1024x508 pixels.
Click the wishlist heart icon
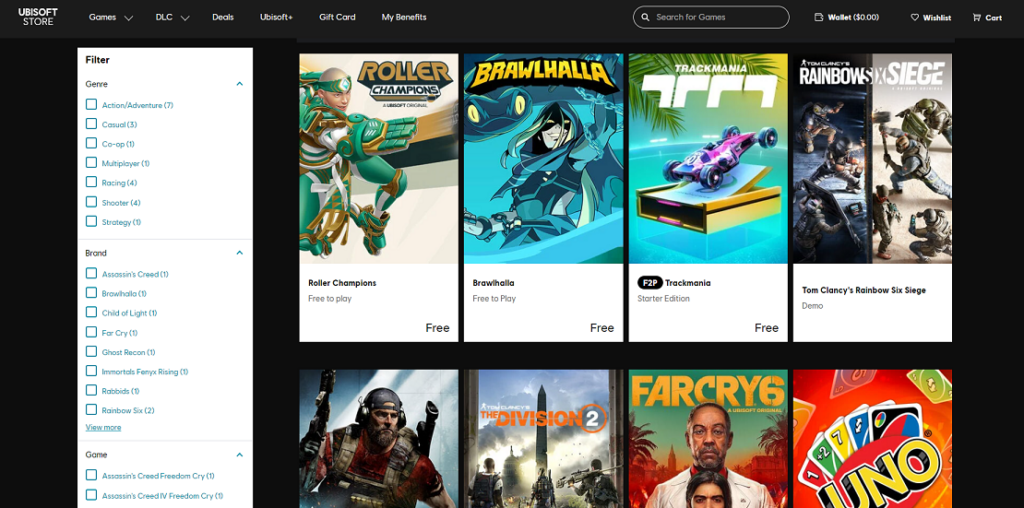tap(914, 18)
